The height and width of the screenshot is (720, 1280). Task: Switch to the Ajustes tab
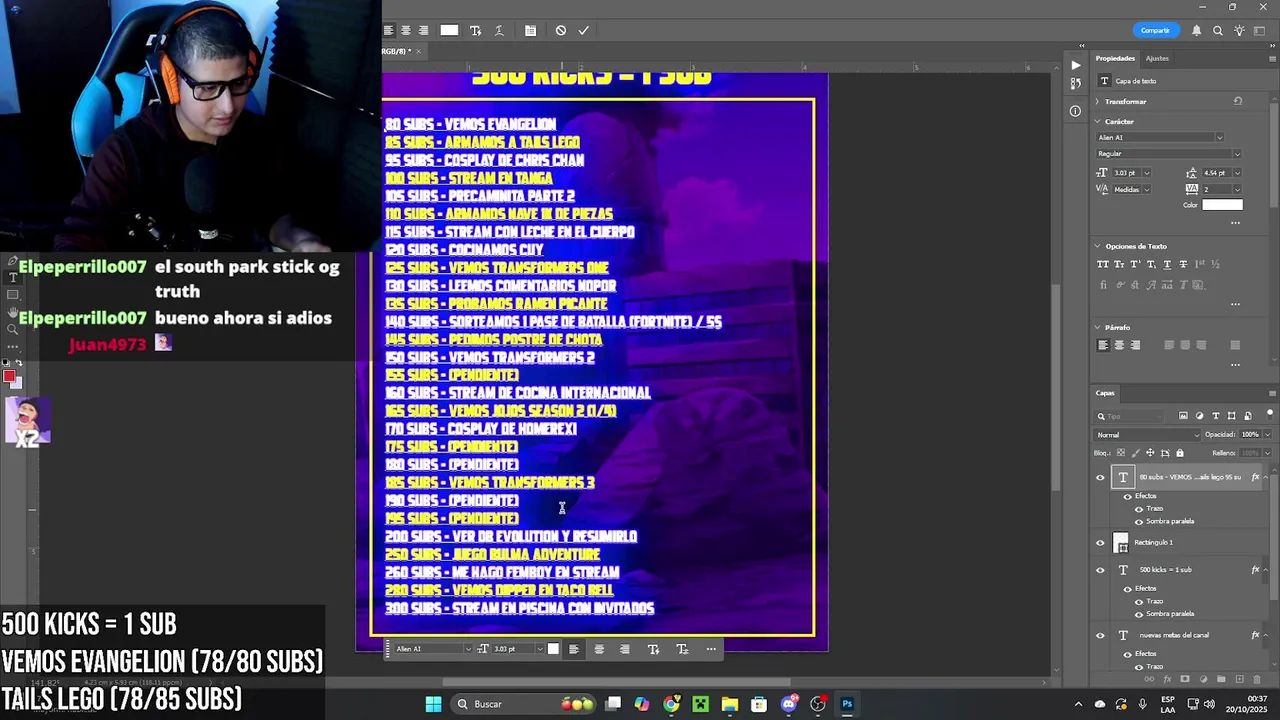[1157, 58]
